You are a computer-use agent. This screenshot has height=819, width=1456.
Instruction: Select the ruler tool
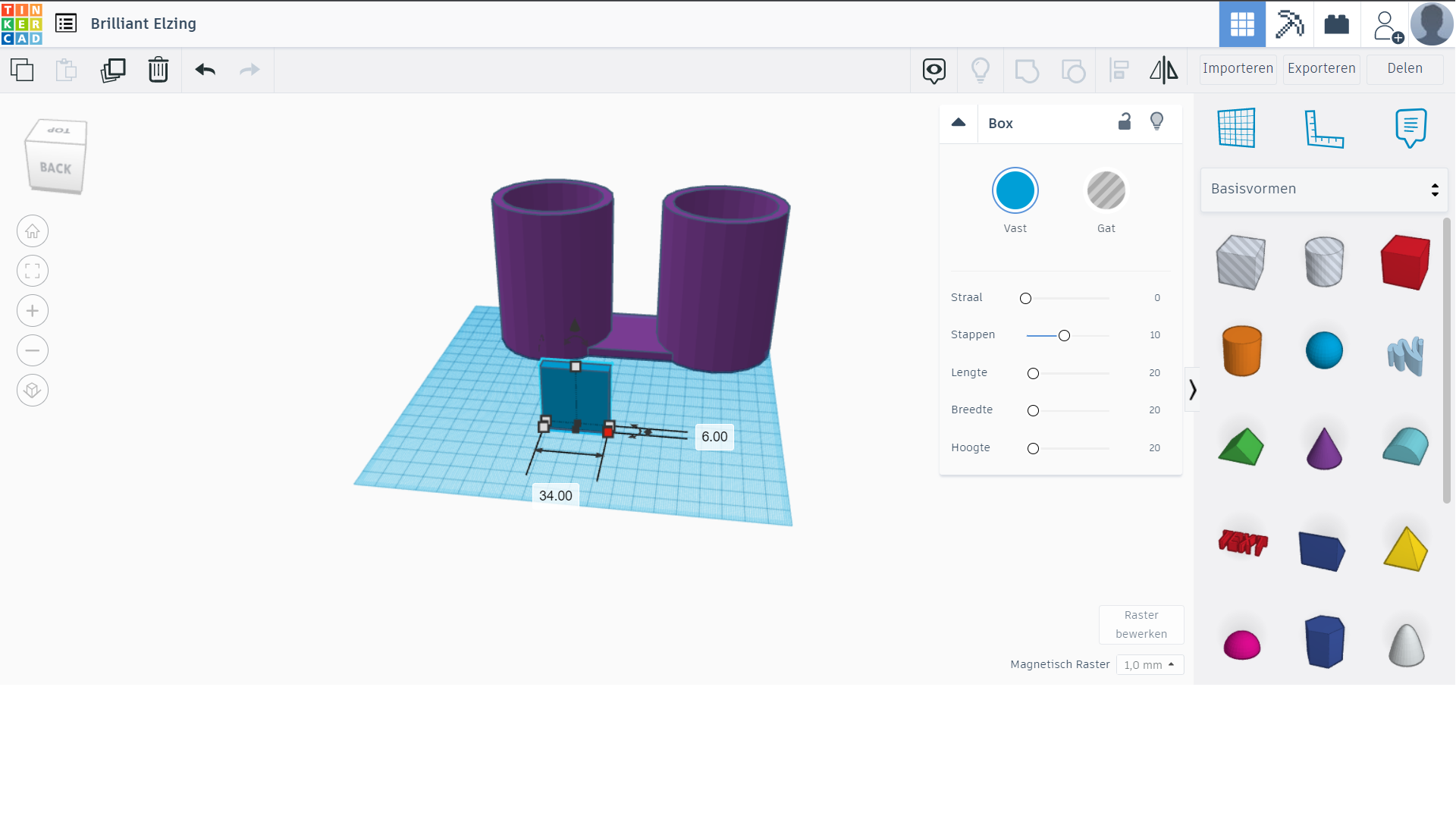[x=1323, y=127]
